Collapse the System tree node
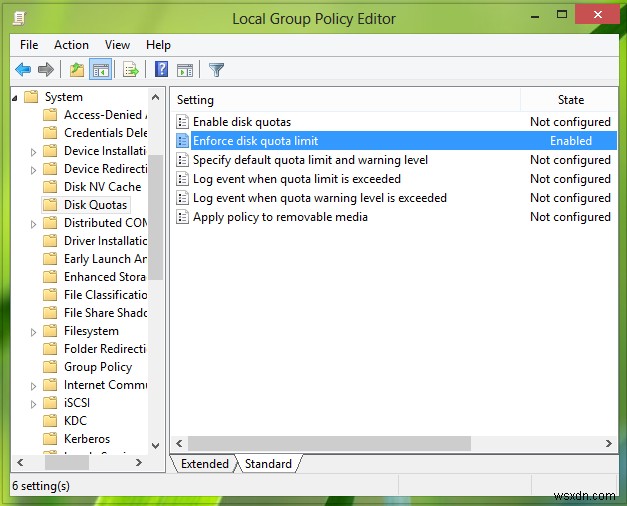This screenshot has height=506, width=627. pos(15,98)
